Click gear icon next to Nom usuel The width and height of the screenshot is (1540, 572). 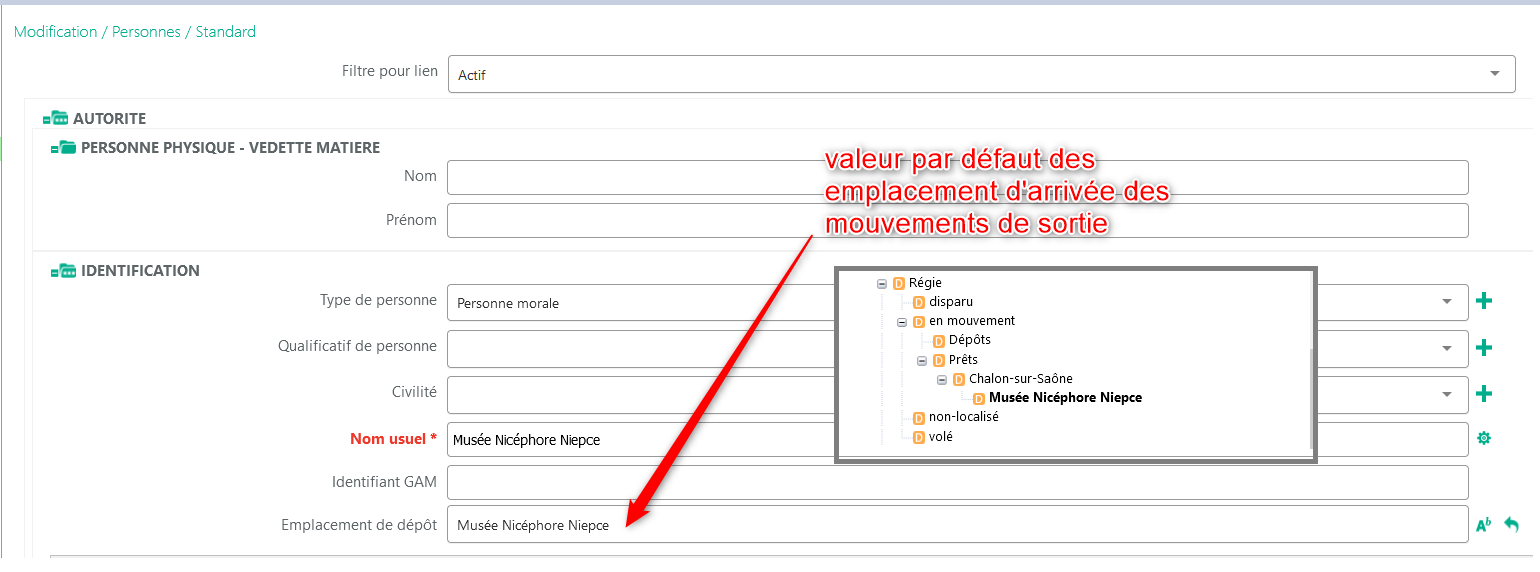click(x=1484, y=438)
